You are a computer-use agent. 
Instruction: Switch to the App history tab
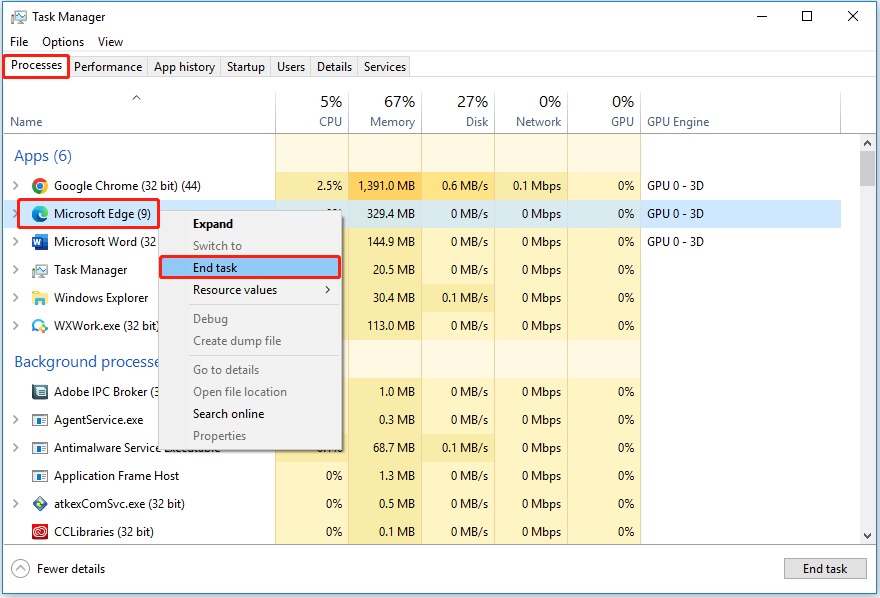tap(184, 67)
